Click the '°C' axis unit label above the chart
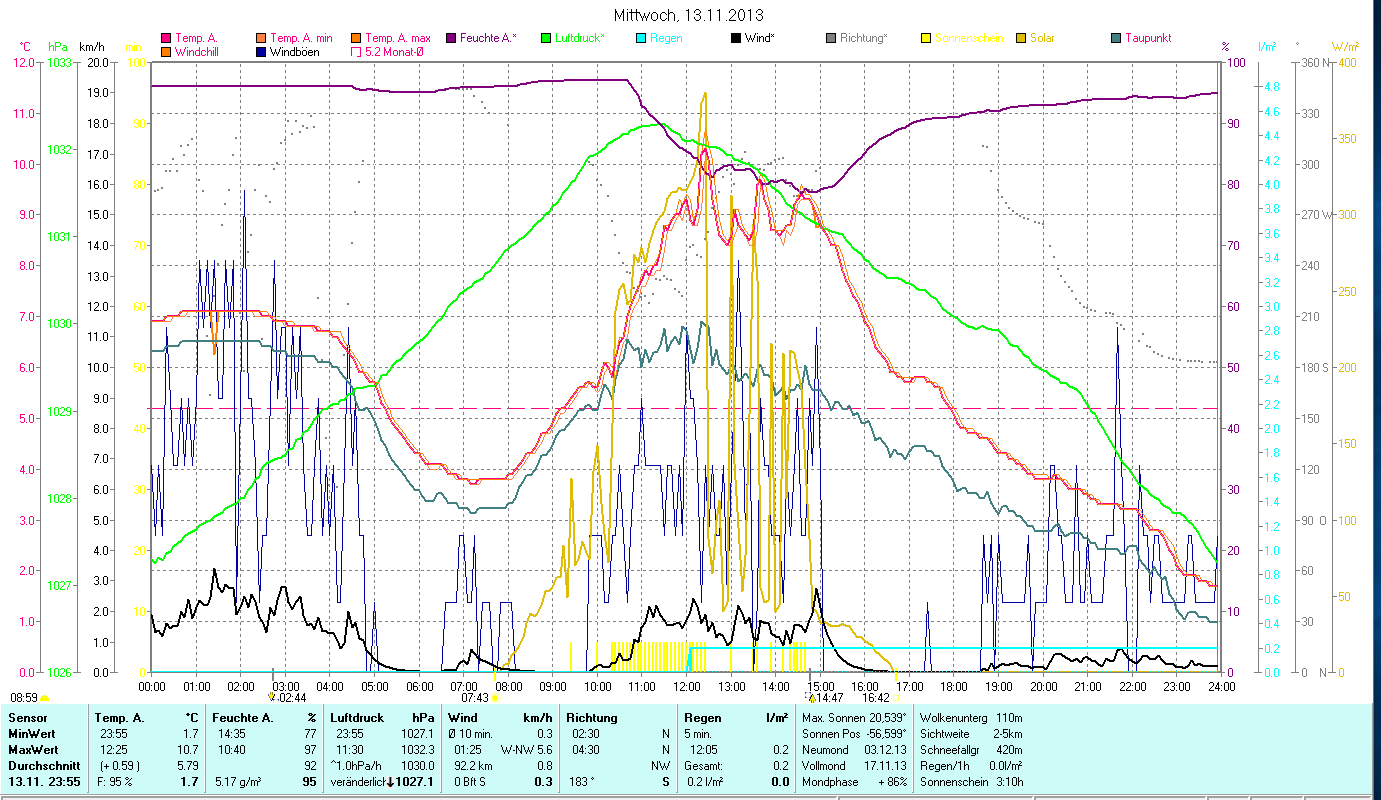The width and height of the screenshot is (1381, 800). click(x=25, y=47)
